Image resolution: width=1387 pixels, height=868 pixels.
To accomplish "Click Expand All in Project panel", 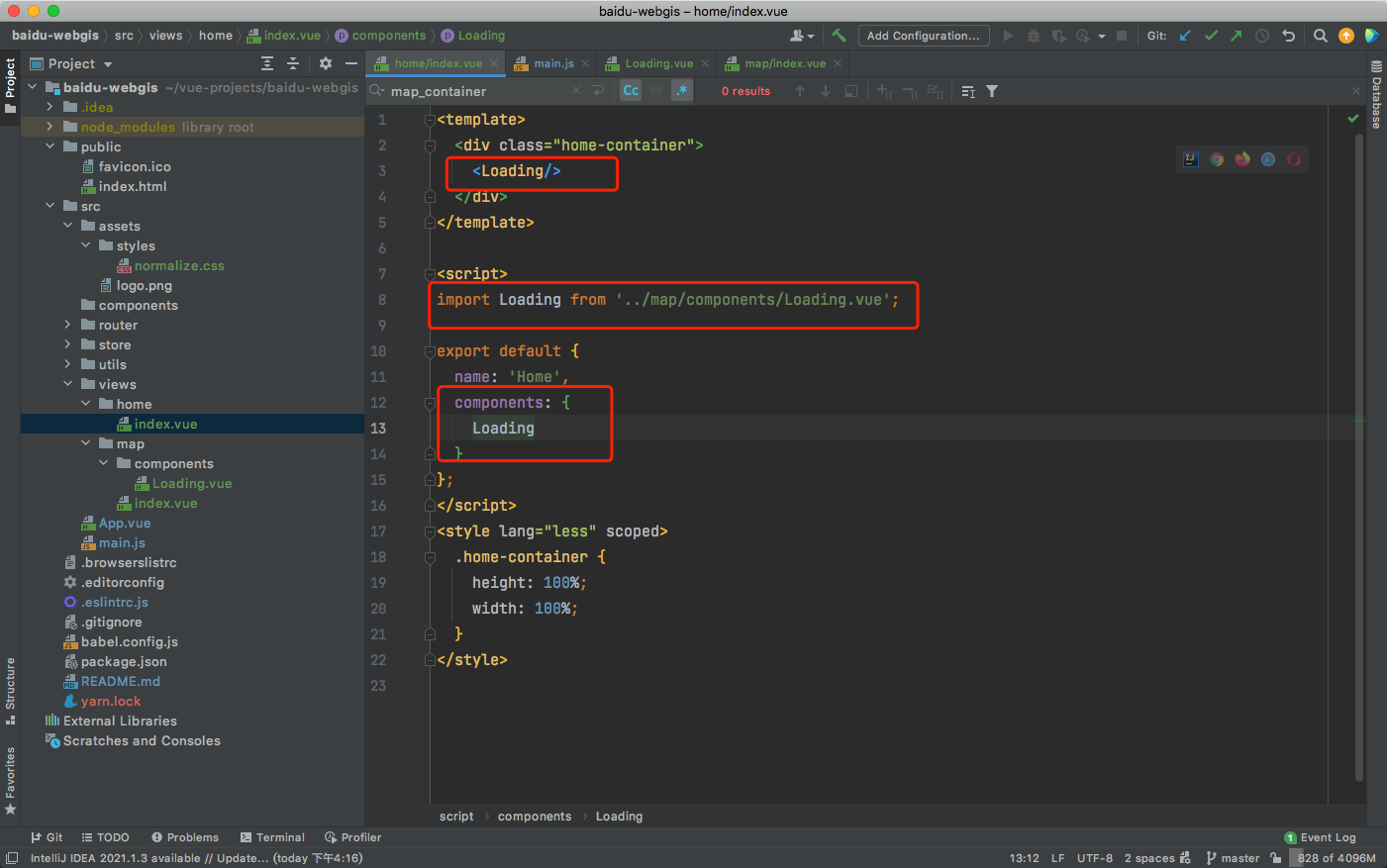I will click(267, 63).
